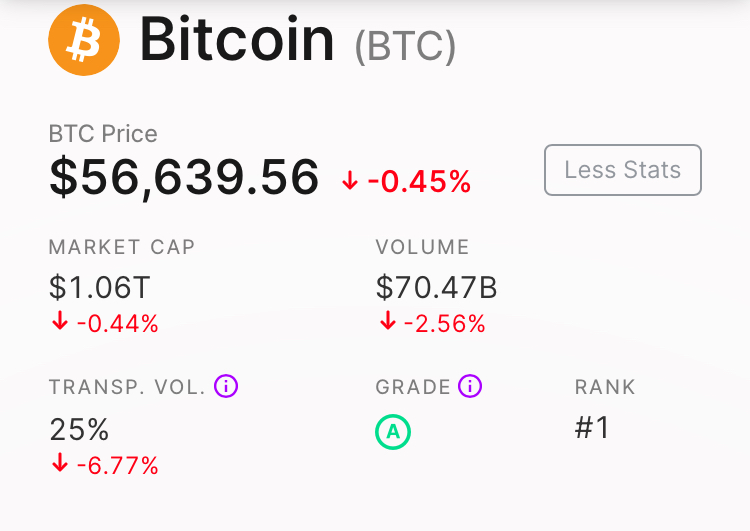Collapse stats with Less Stats button

click(623, 170)
